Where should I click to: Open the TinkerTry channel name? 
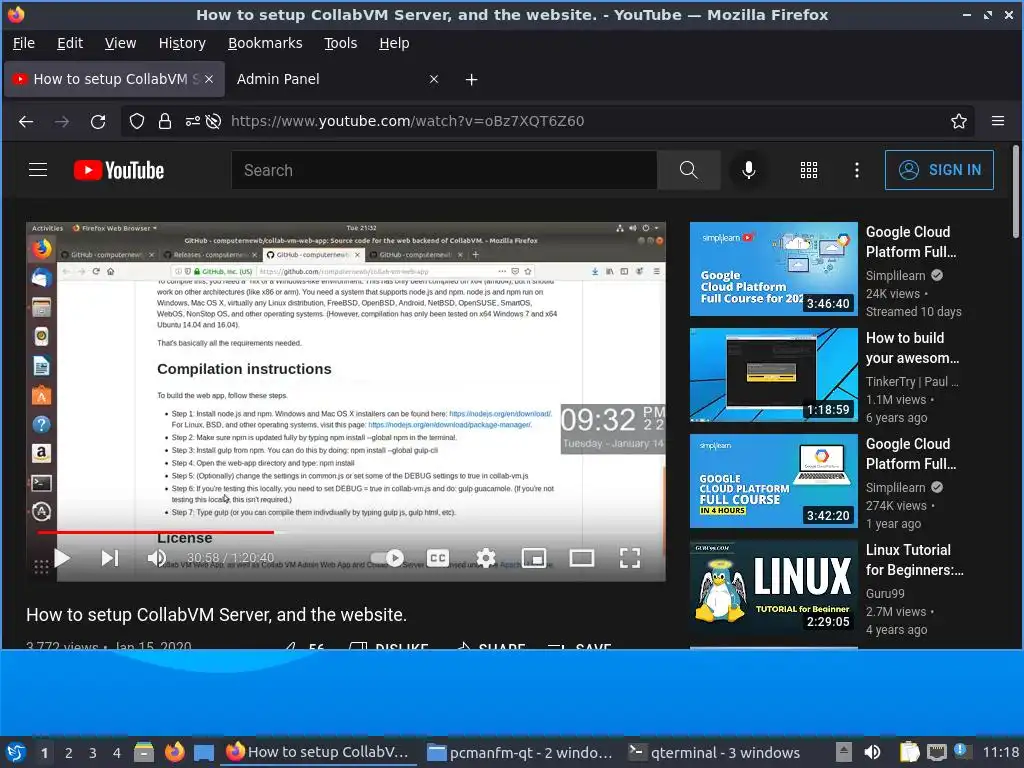(912, 381)
